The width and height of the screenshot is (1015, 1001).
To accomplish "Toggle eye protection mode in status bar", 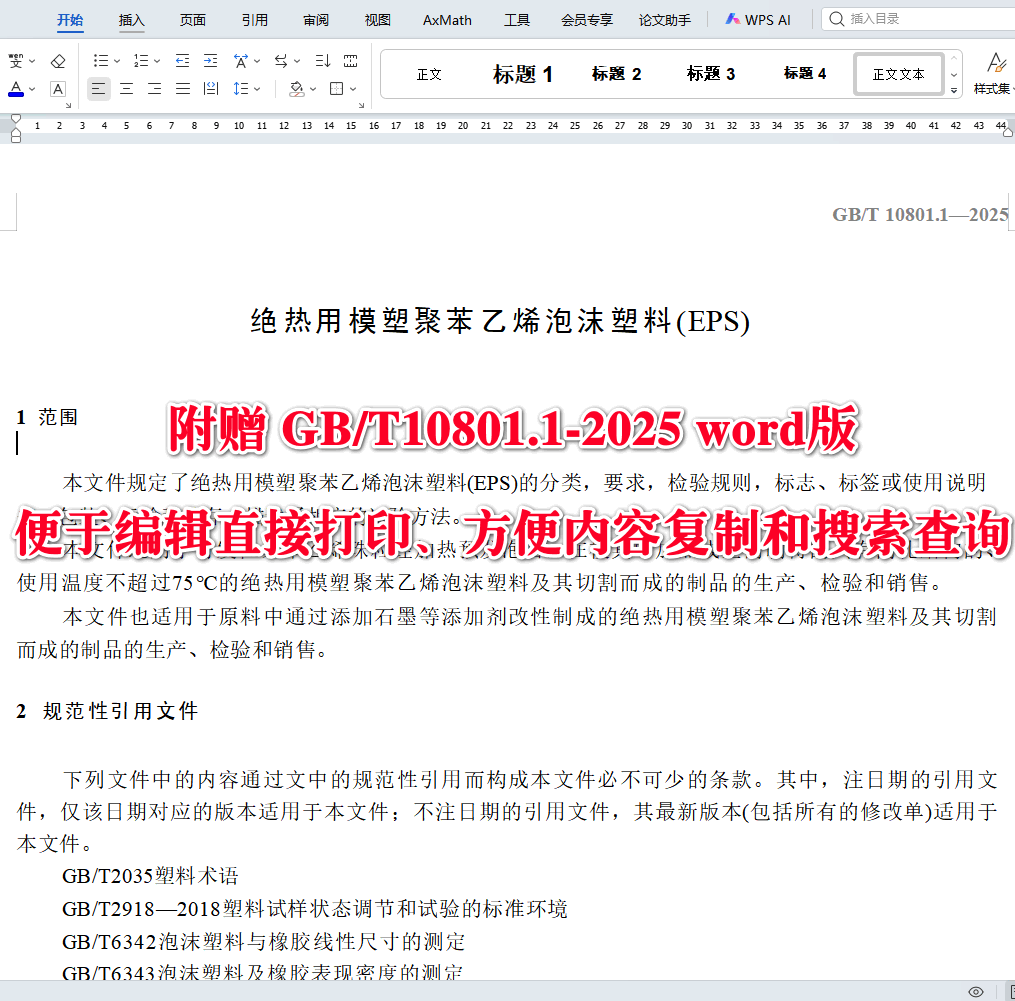I will click(976, 992).
